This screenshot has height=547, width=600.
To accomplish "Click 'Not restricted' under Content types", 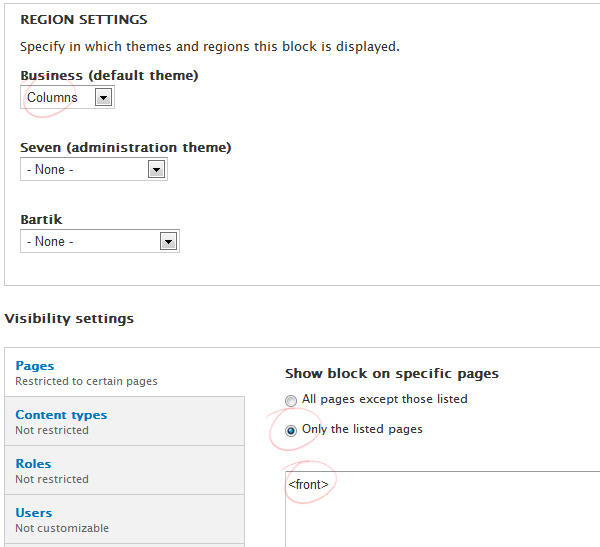I will point(52,430).
